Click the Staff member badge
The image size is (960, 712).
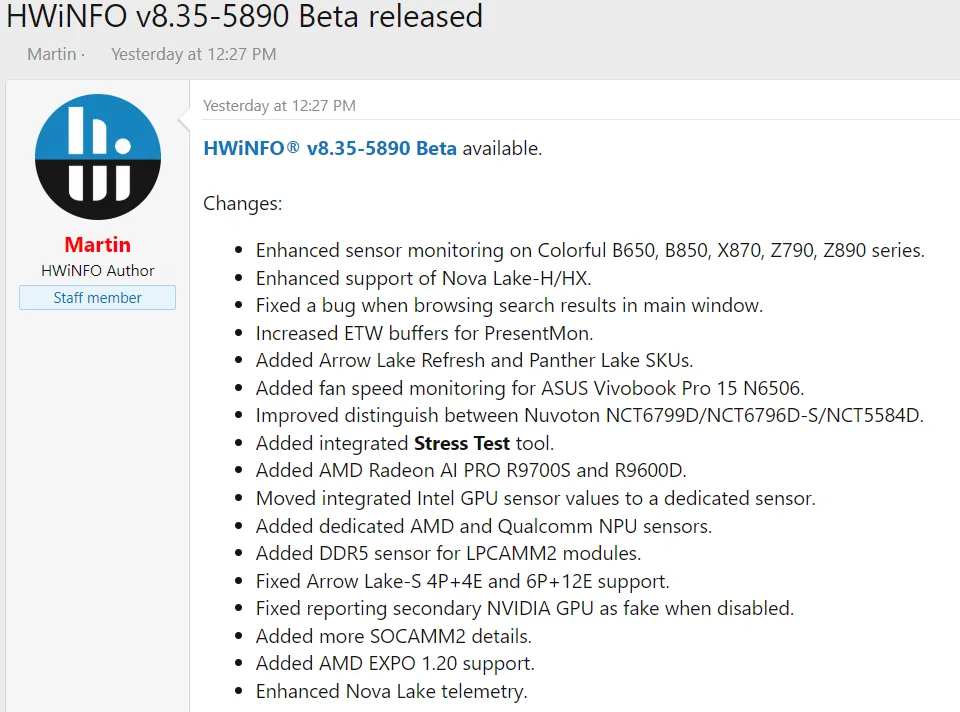point(97,297)
